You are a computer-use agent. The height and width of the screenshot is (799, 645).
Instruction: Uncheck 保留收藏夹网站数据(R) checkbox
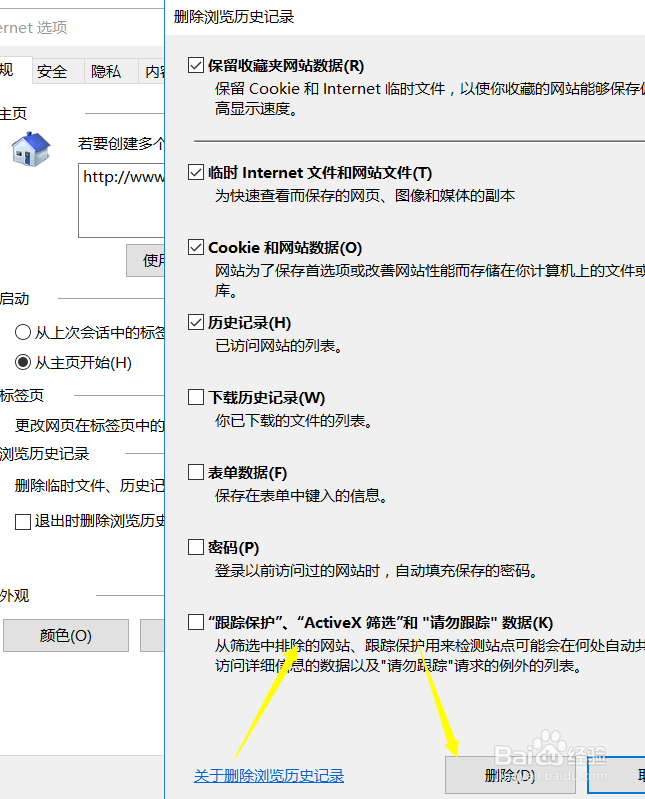(x=196, y=65)
